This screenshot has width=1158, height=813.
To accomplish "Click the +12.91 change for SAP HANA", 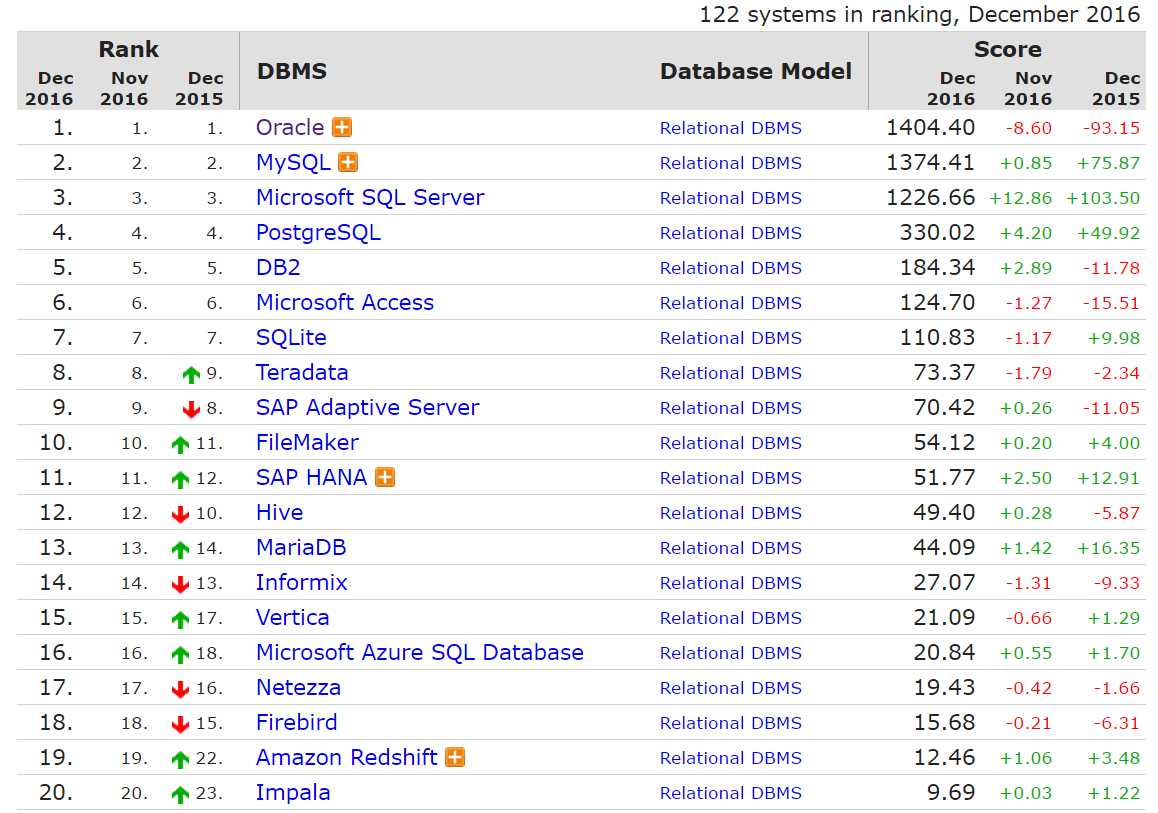I will pos(1109,478).
